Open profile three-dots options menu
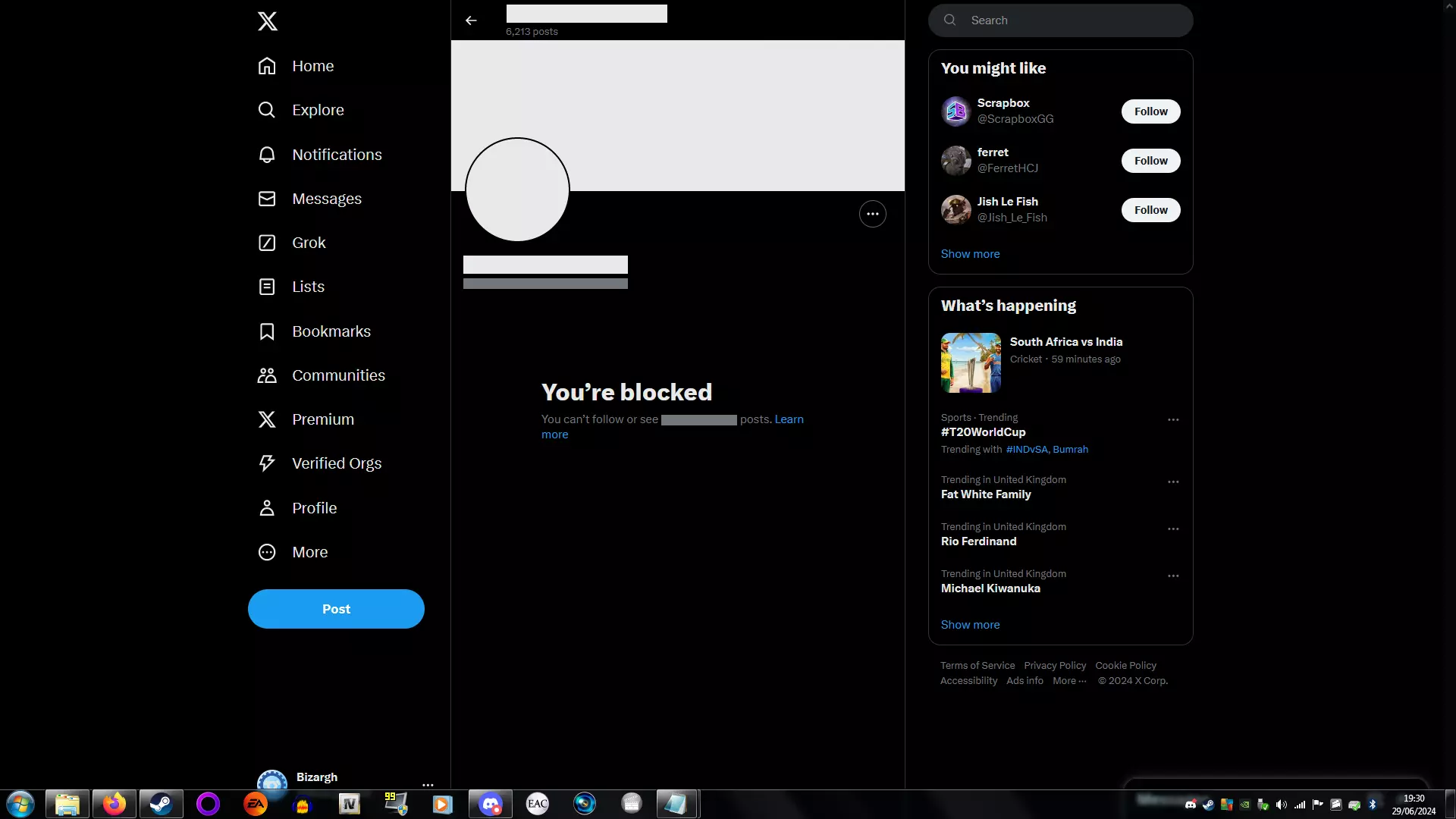This screenshot has width=1456, height=819. [x=872, y=214]
